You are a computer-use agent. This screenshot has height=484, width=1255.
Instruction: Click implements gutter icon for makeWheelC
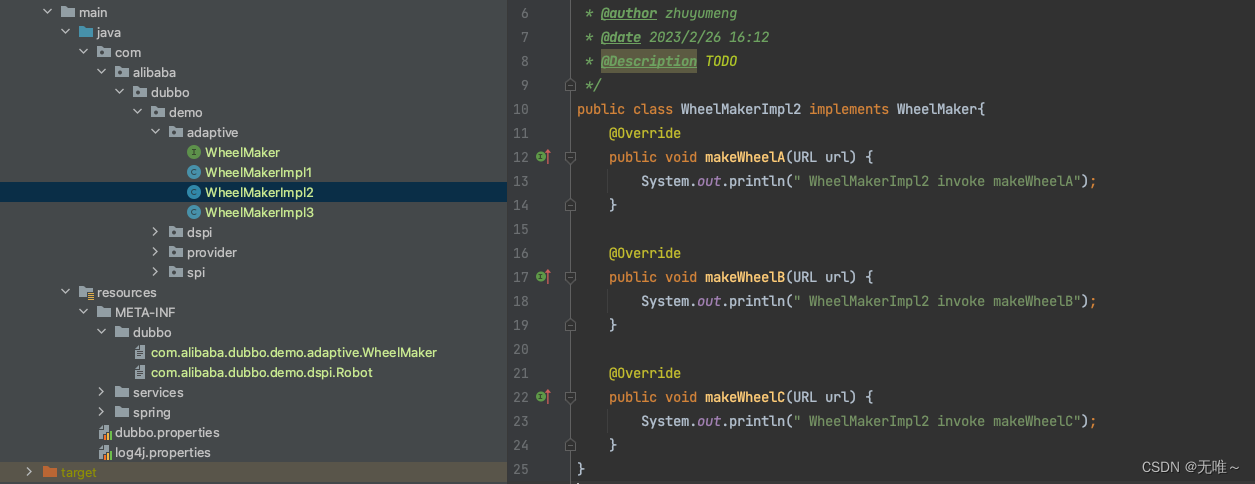pos(543,397)
